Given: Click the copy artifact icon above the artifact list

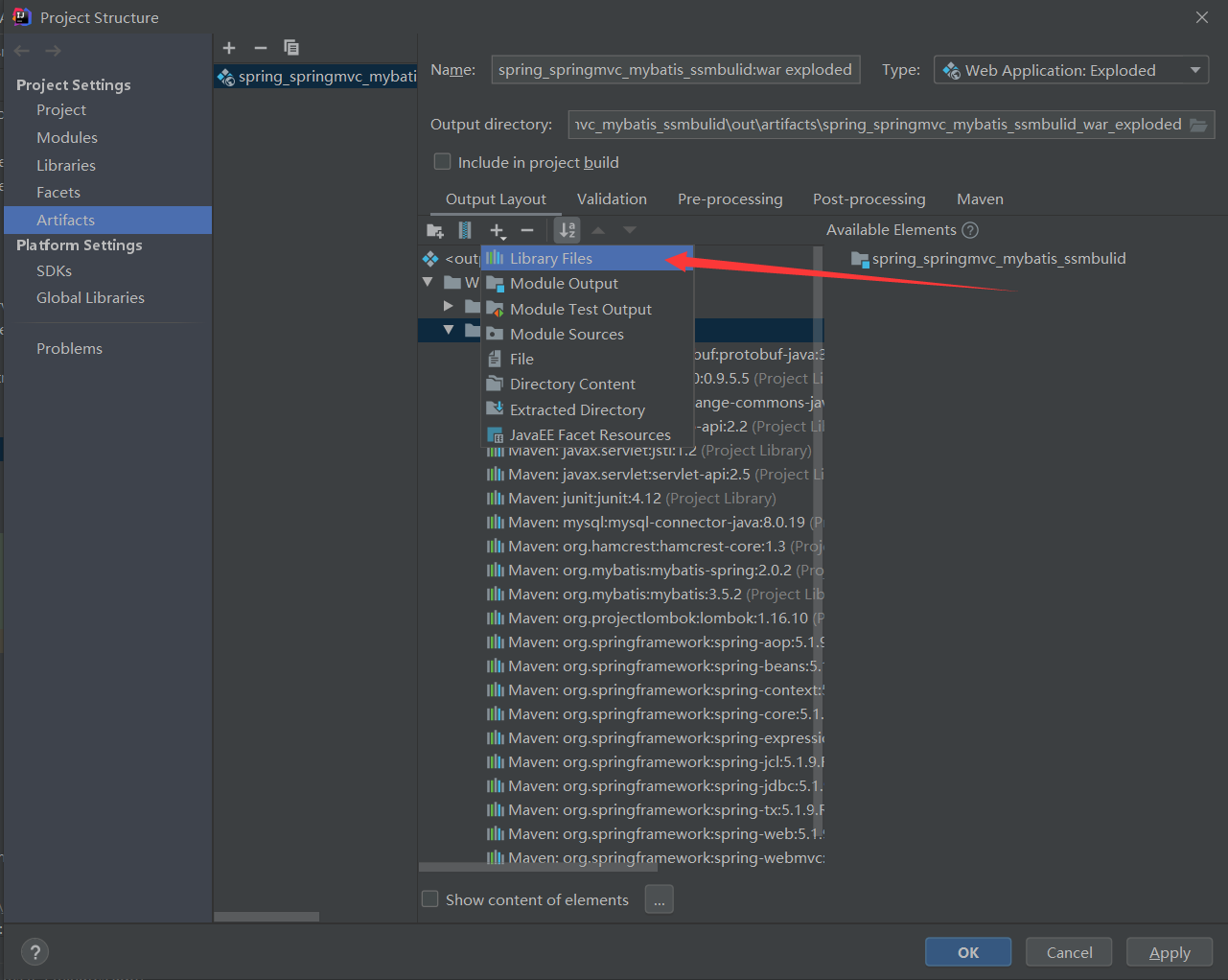Looking at the screenshot, I should coord(290,47).
